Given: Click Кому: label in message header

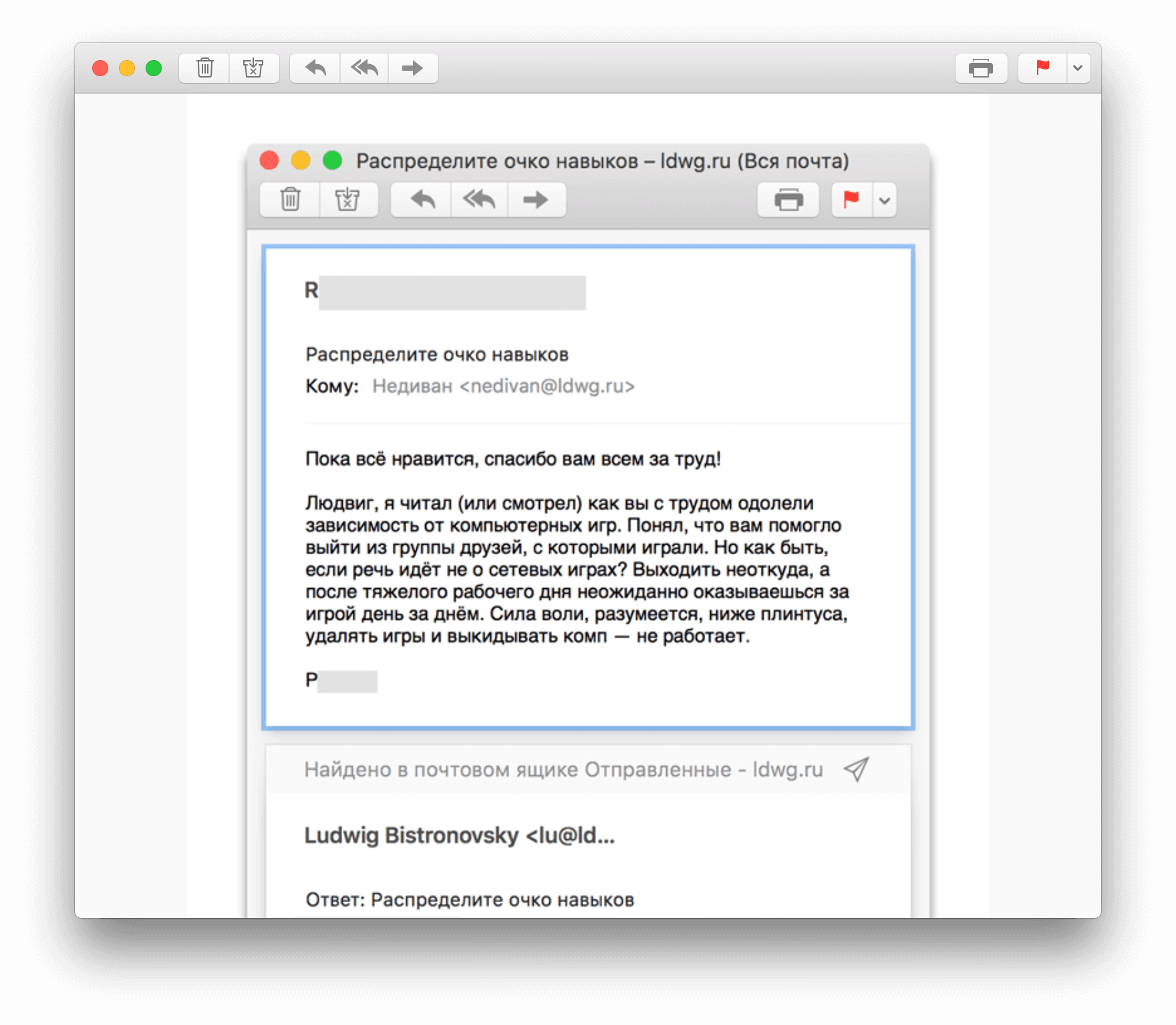Looking at the screenshot, I should (332, 386).
